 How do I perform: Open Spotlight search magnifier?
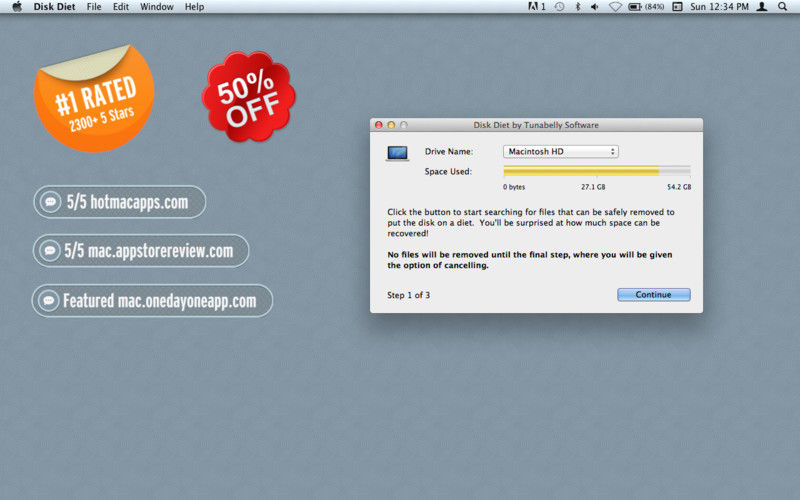pyautogui.click(x=783, y=7)
